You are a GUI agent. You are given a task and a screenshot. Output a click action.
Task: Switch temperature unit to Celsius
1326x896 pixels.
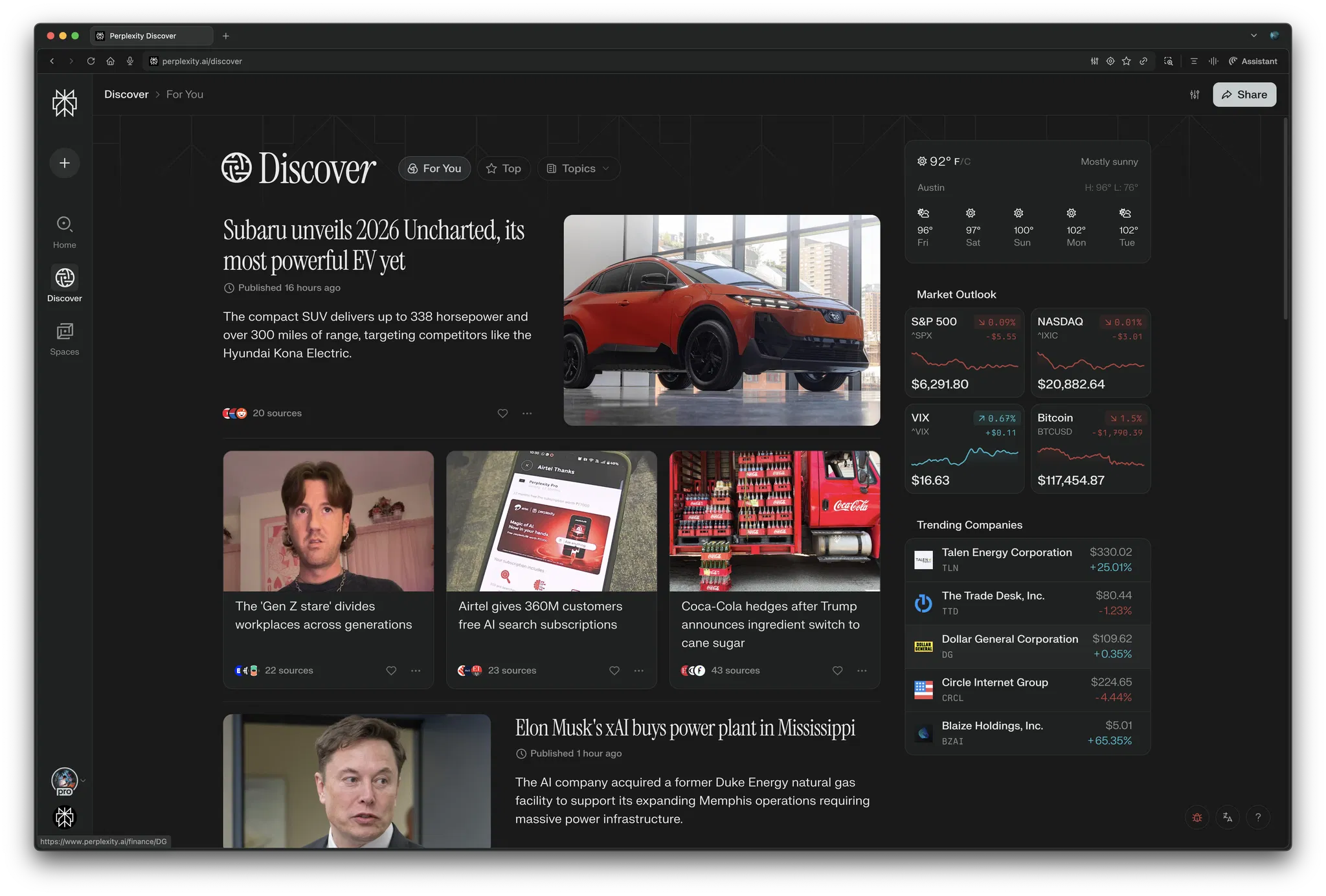pyautogui.click(x=966, y=162)
